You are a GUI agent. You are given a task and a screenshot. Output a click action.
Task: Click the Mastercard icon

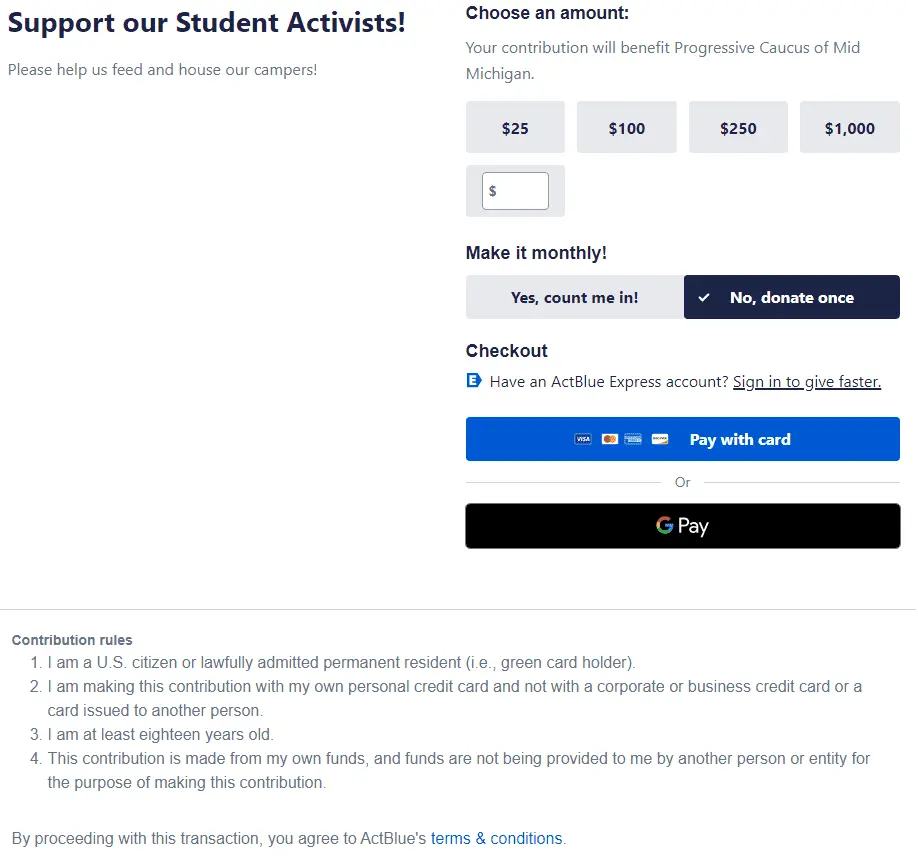[609, 439]
